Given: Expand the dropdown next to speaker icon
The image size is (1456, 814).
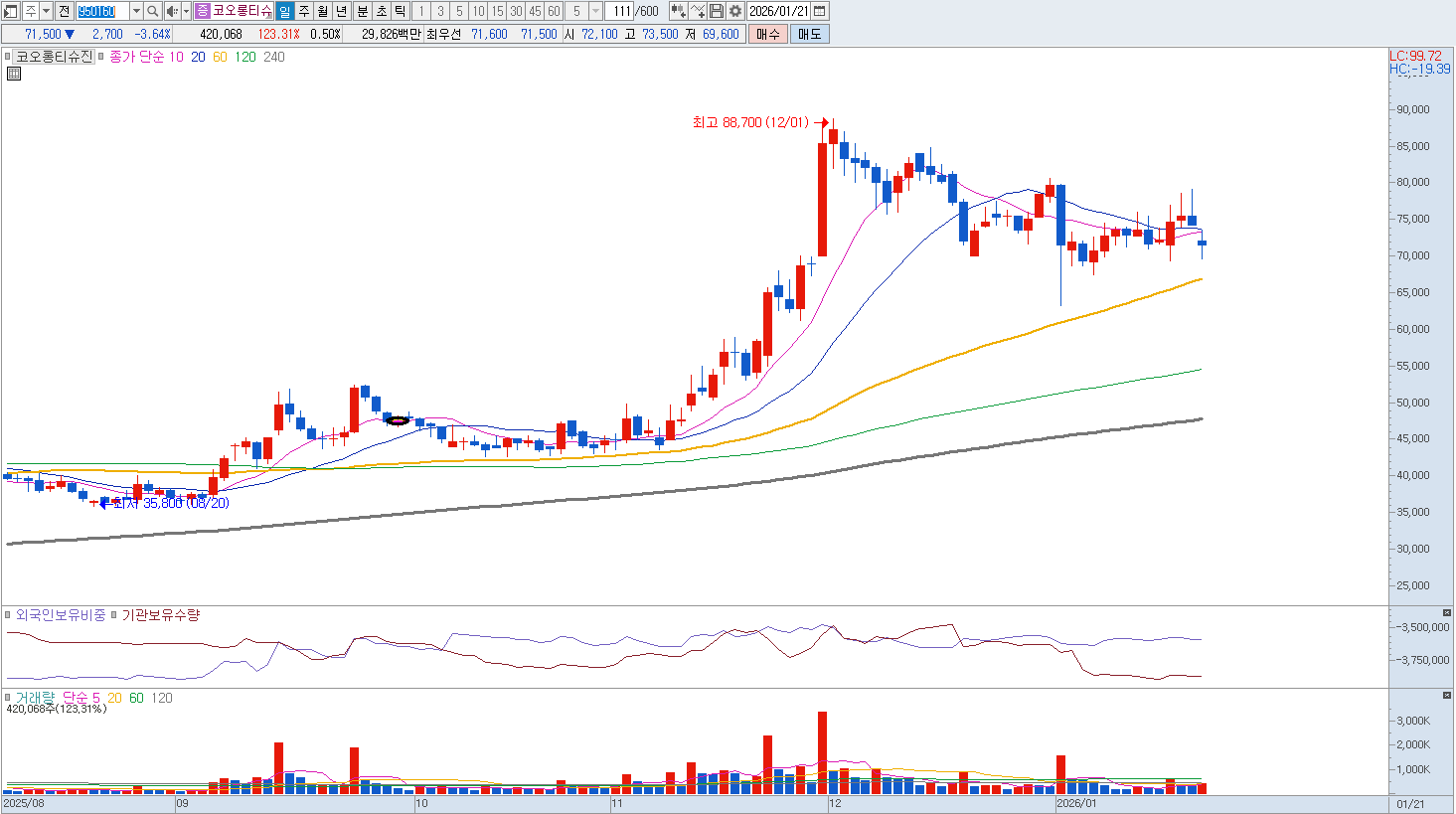Looking at the screenshot, I should (186, 11).
